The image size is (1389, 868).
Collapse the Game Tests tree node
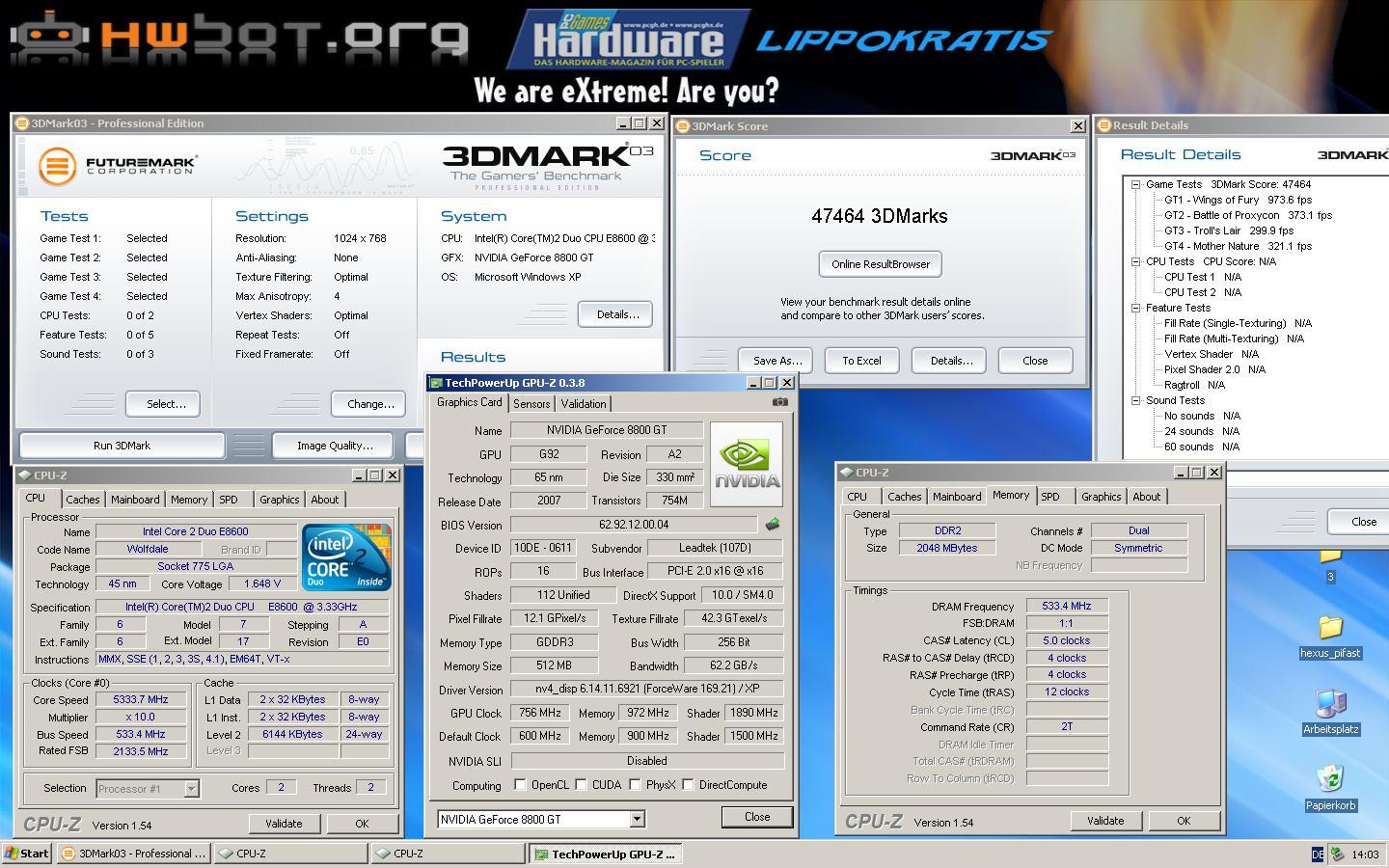[1136, 184]
